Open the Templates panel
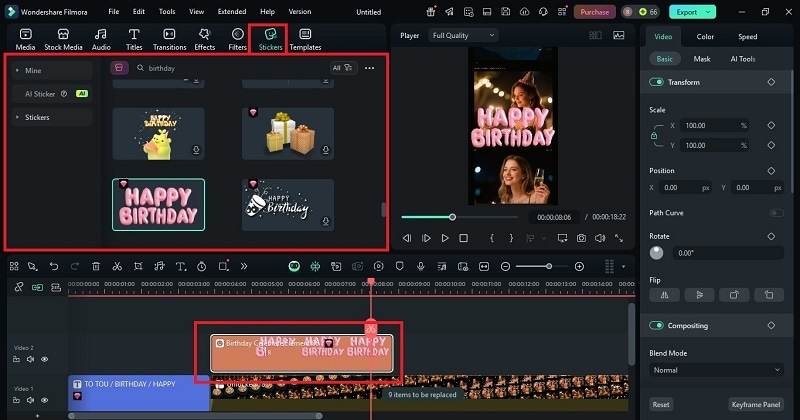The height and width of the screenshot is (420, 800). [305, 39]
